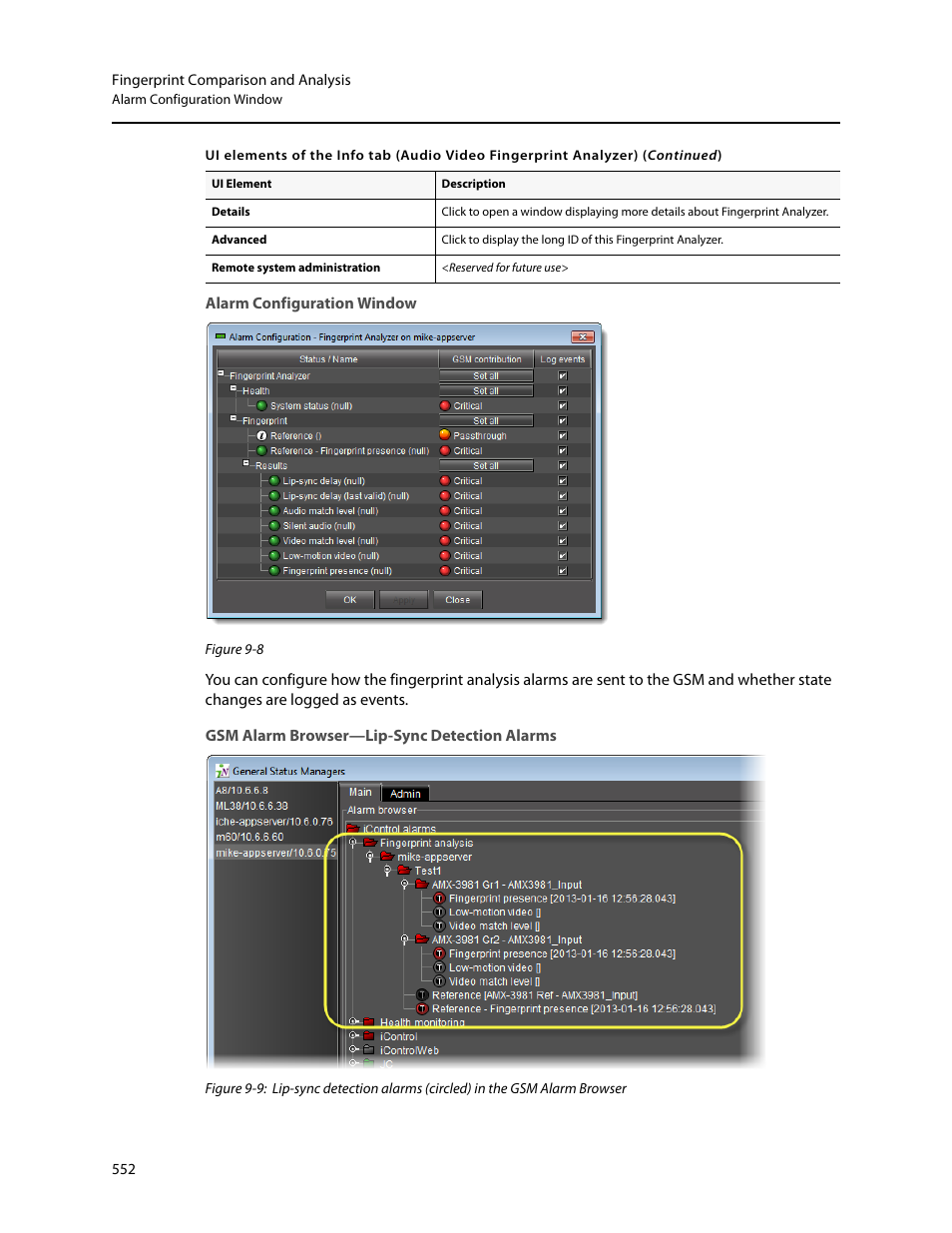952x1233 pixels.
Task: Expand the iControlWeb tree node
Action: [x=353, y=1050]
